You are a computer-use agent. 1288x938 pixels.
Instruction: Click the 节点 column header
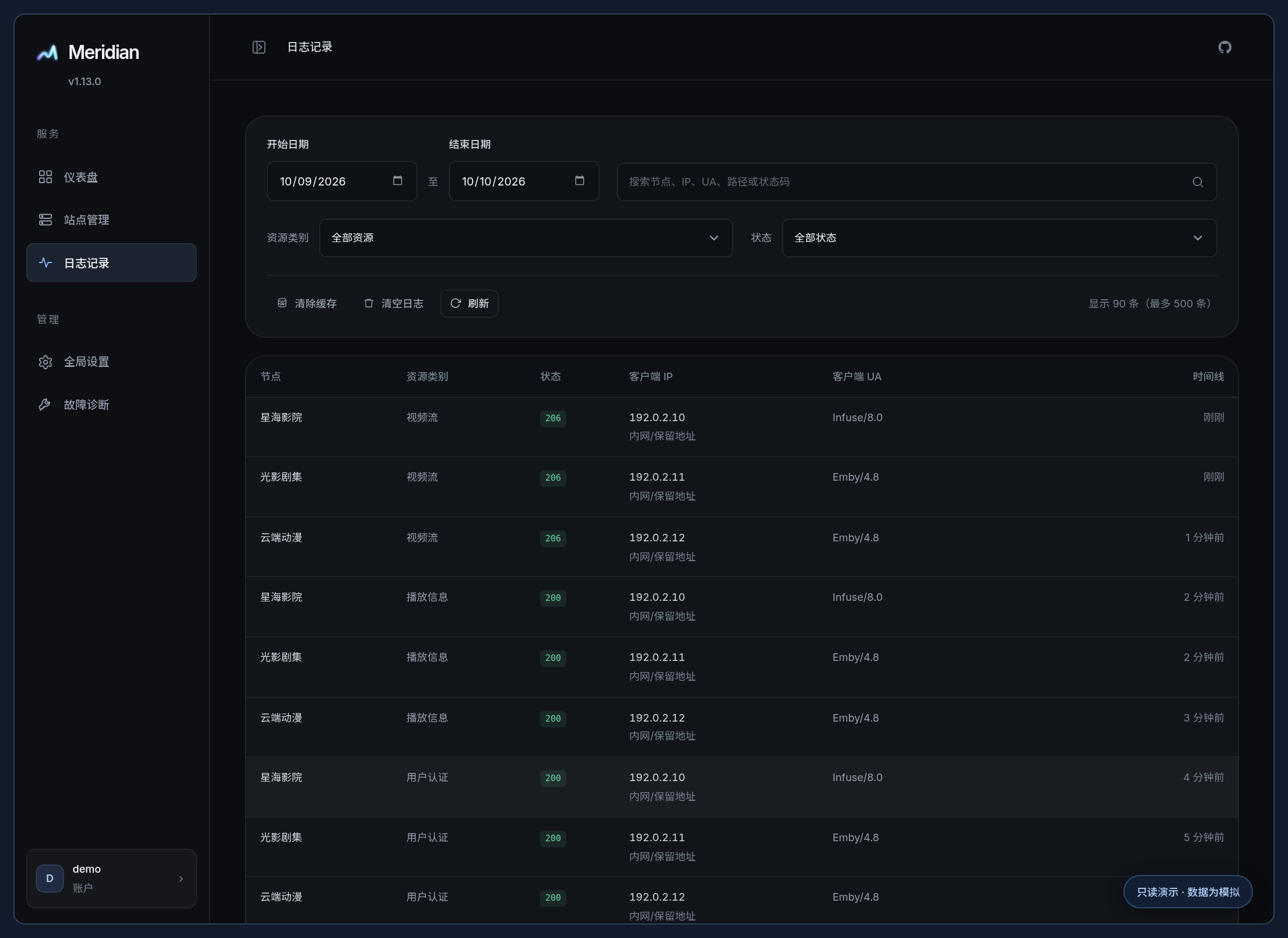(271, 376)
